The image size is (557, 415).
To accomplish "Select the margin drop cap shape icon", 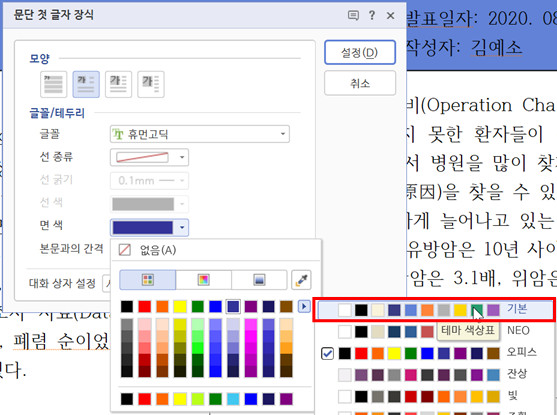I will 151,85.
